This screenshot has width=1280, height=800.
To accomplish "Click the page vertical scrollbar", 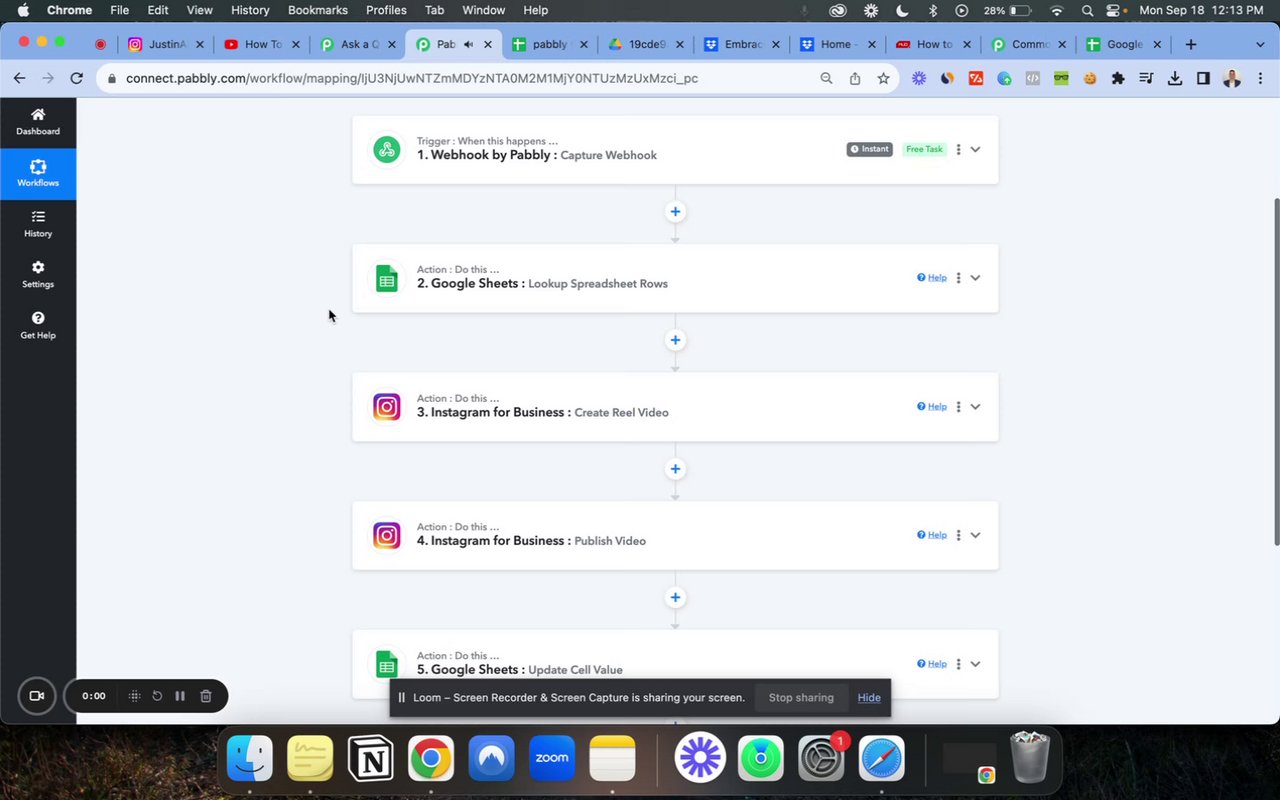I will click(1275, 372).
